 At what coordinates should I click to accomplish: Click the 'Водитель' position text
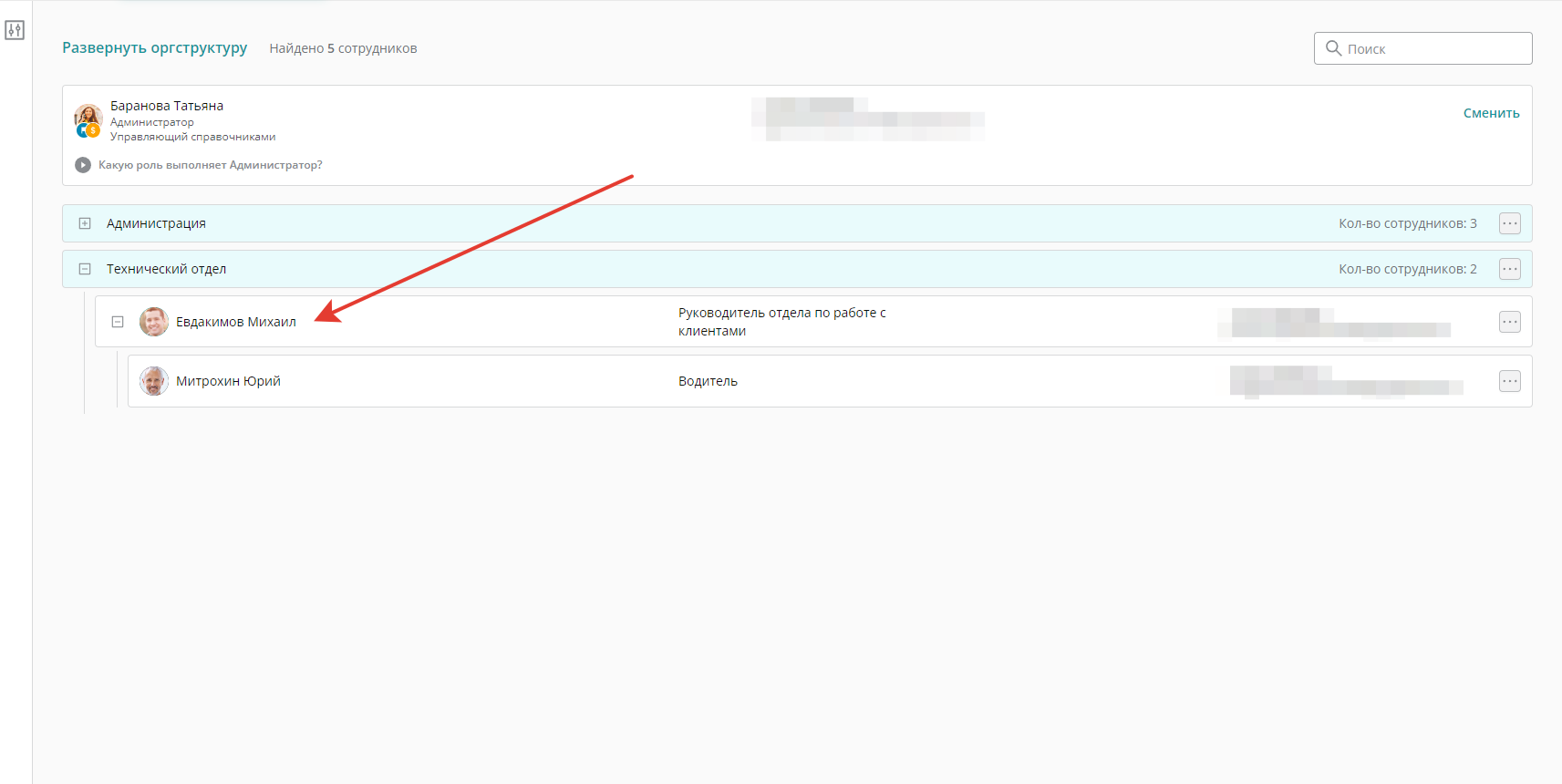pyautogui.click(x=708, y=381)
